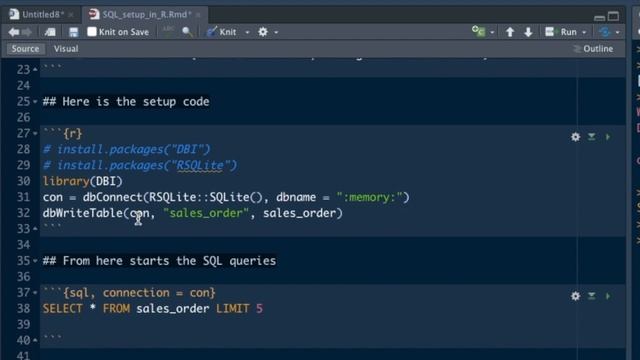Viewport: 640px width, 360px height.
Task: Enable Knit on Save checkbox
Action: 92,31
